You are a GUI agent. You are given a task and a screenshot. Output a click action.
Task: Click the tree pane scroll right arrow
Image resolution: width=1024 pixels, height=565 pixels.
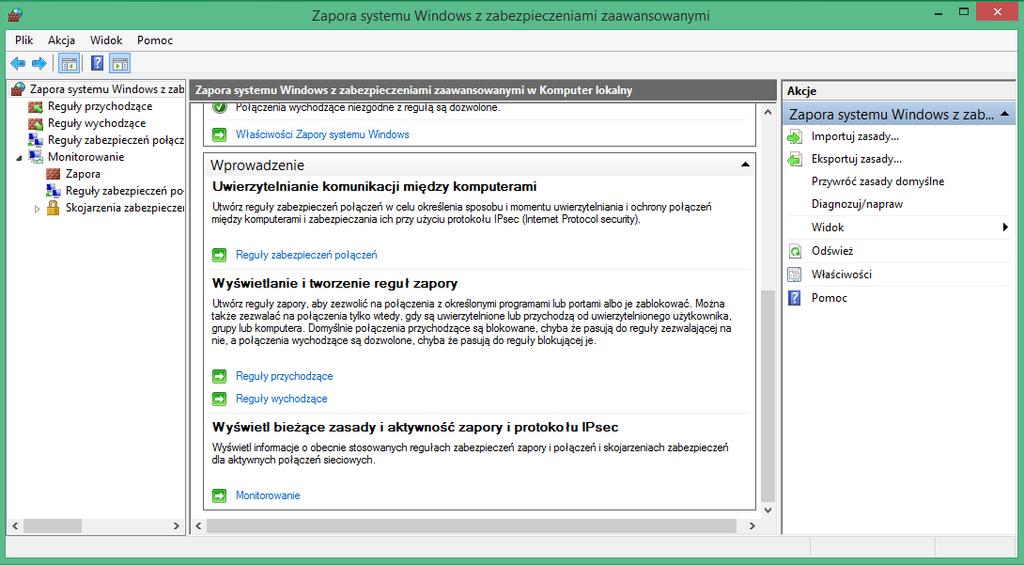[176, 526]
